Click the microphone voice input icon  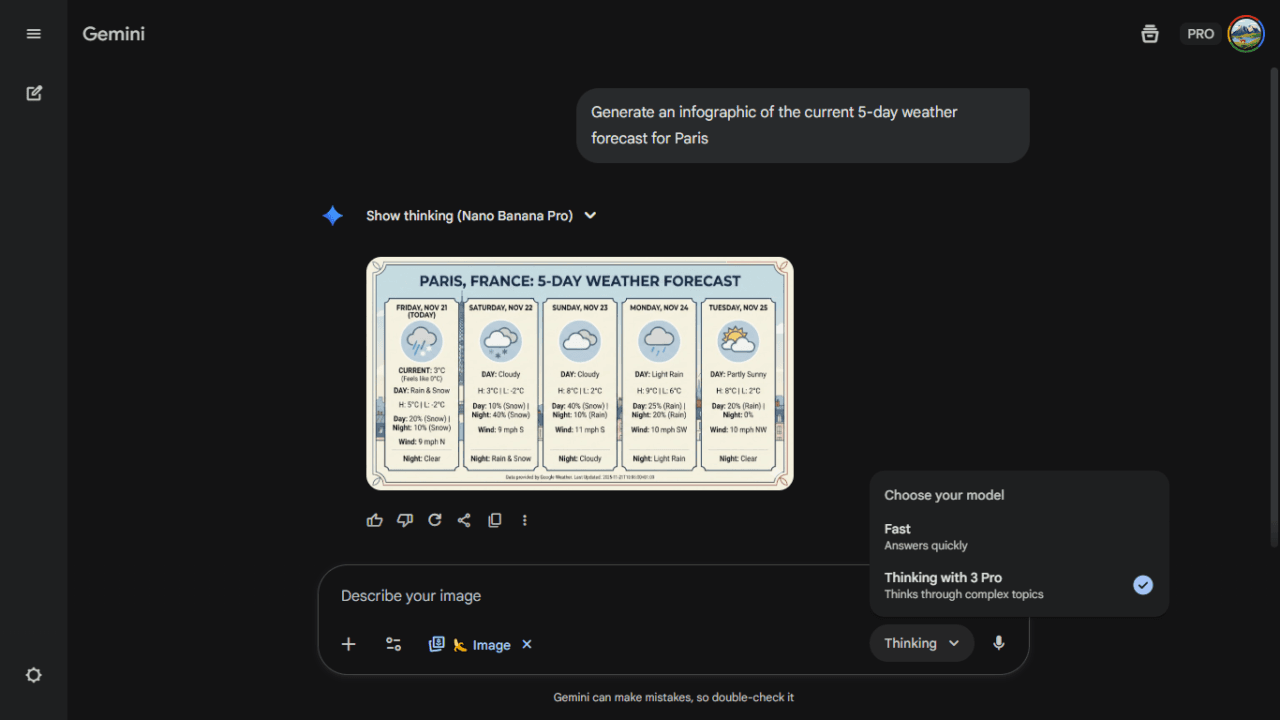pos(998,643)
